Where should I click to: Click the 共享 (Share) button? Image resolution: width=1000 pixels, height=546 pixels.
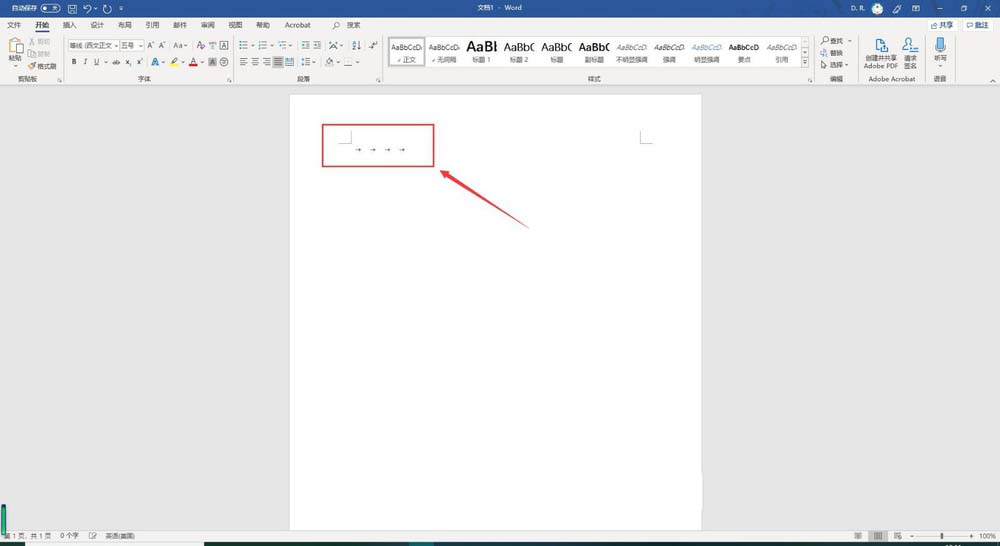(942, 25)
